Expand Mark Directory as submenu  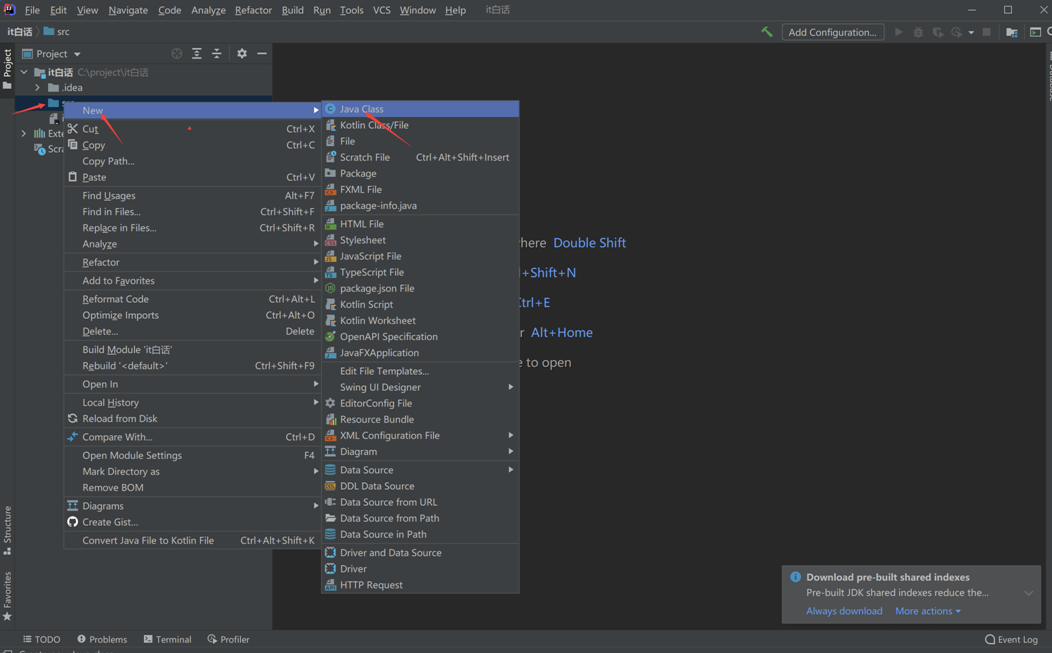[192, 471]
